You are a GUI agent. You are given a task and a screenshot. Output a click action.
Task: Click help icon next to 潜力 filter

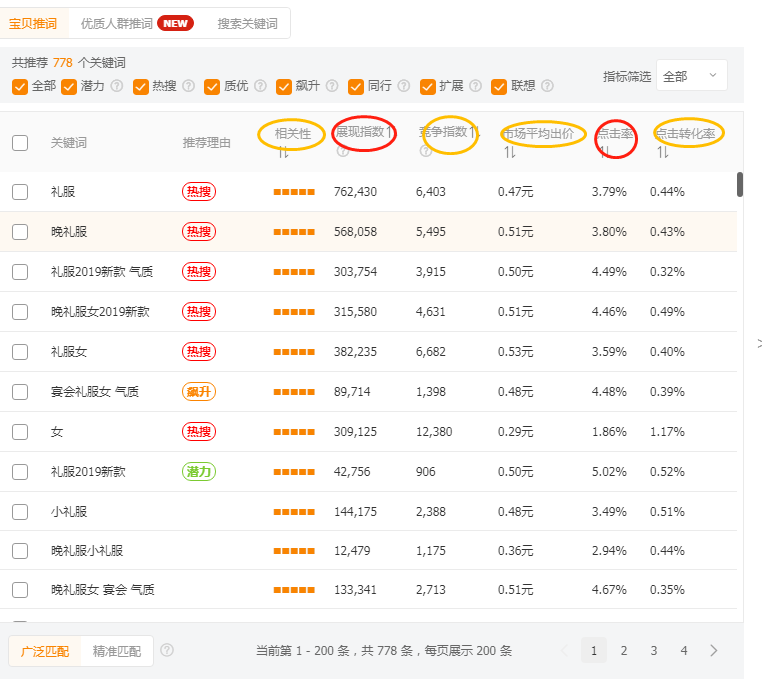click(117, 86)
